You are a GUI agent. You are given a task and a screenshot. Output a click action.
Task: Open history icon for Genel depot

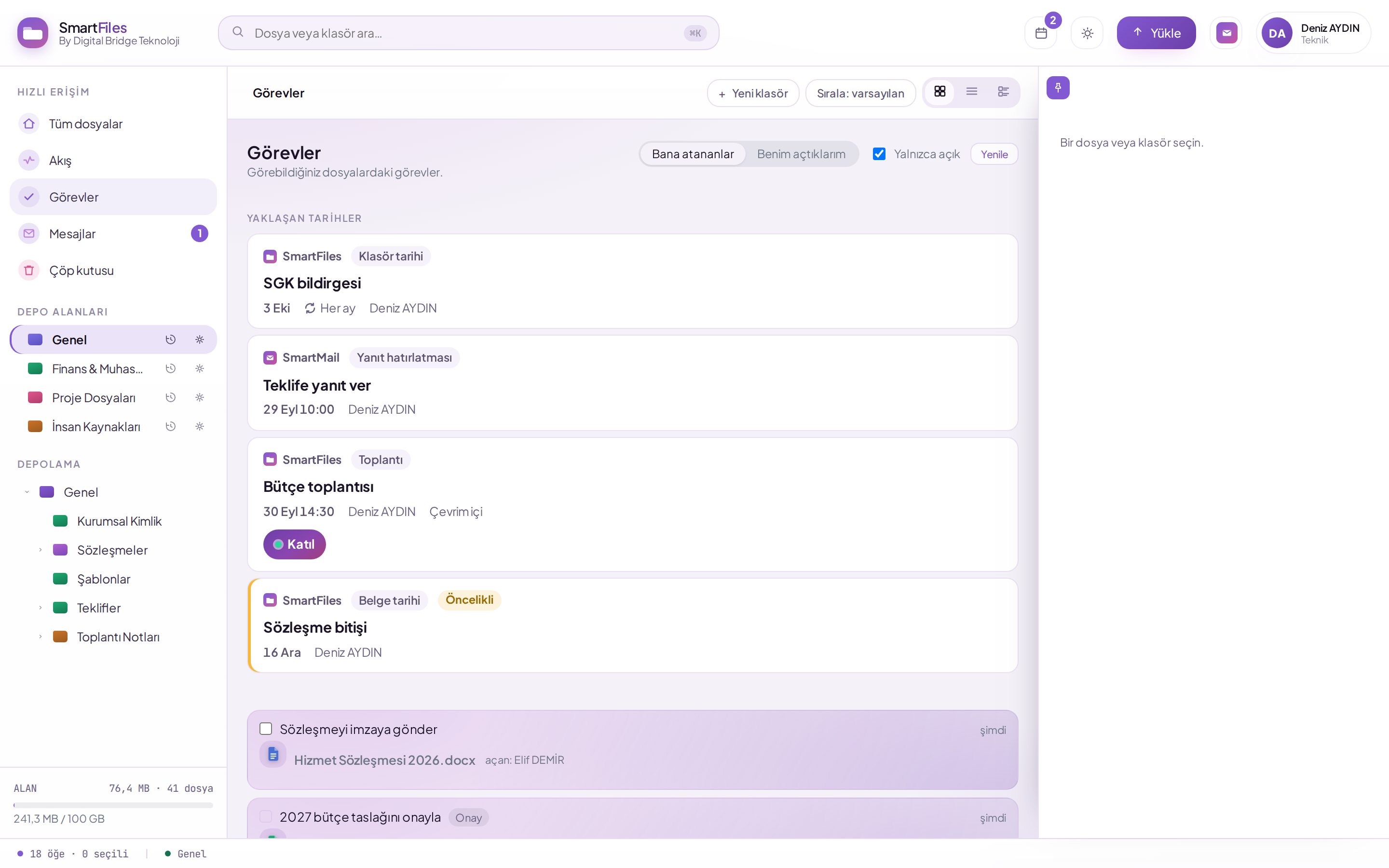[x=170, y=340]
